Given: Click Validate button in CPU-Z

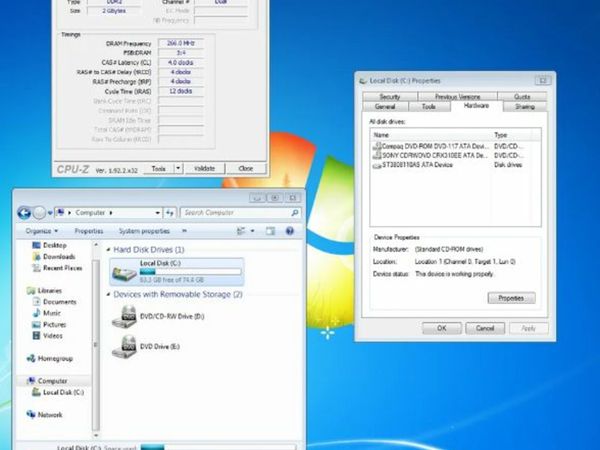Looking at the screenshot, I should [x=205, y=169].
